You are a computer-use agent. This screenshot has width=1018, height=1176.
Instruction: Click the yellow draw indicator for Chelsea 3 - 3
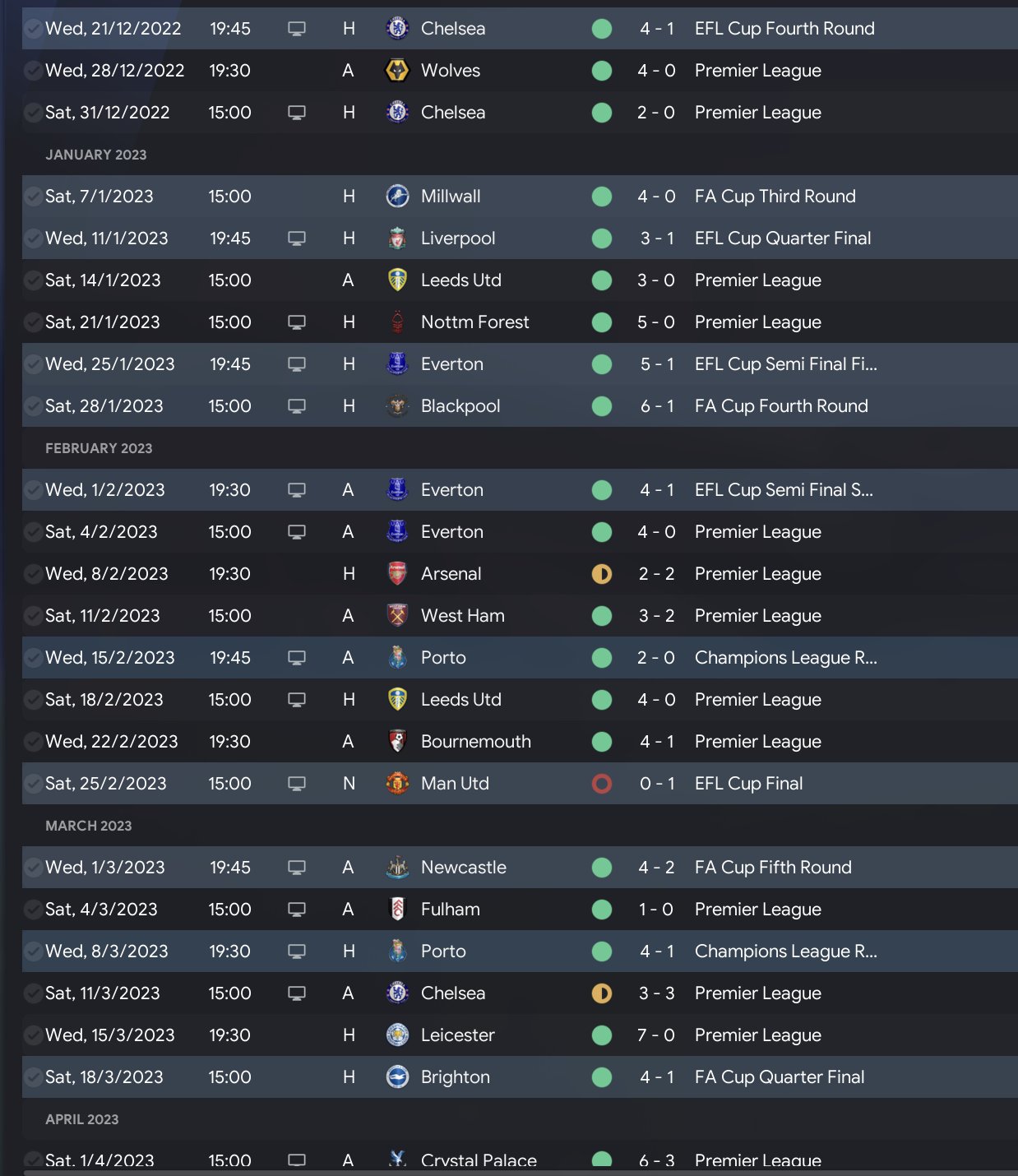(602, 993)
